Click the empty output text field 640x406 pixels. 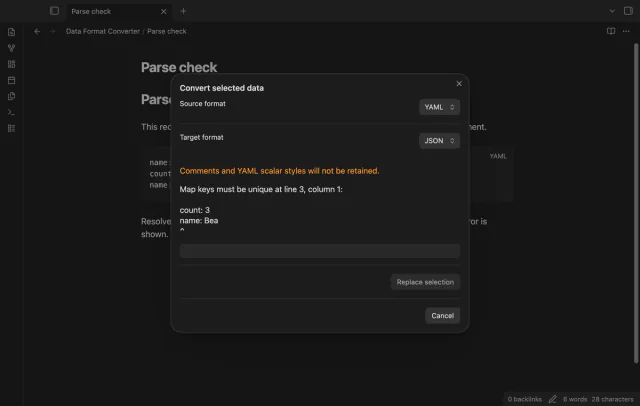click(x=320, y=251)
